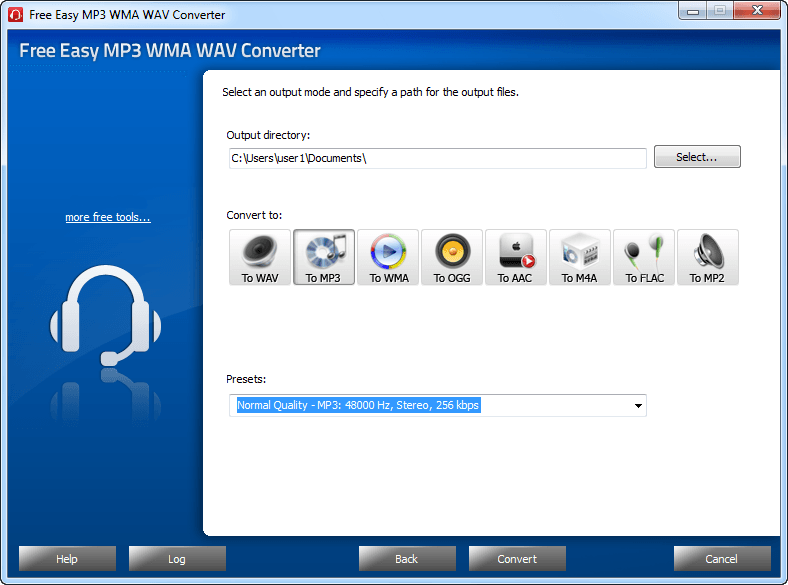Viewport: 788px width, 585px height.
Task: Start conversion with Convert button
Action: point(517,559)
